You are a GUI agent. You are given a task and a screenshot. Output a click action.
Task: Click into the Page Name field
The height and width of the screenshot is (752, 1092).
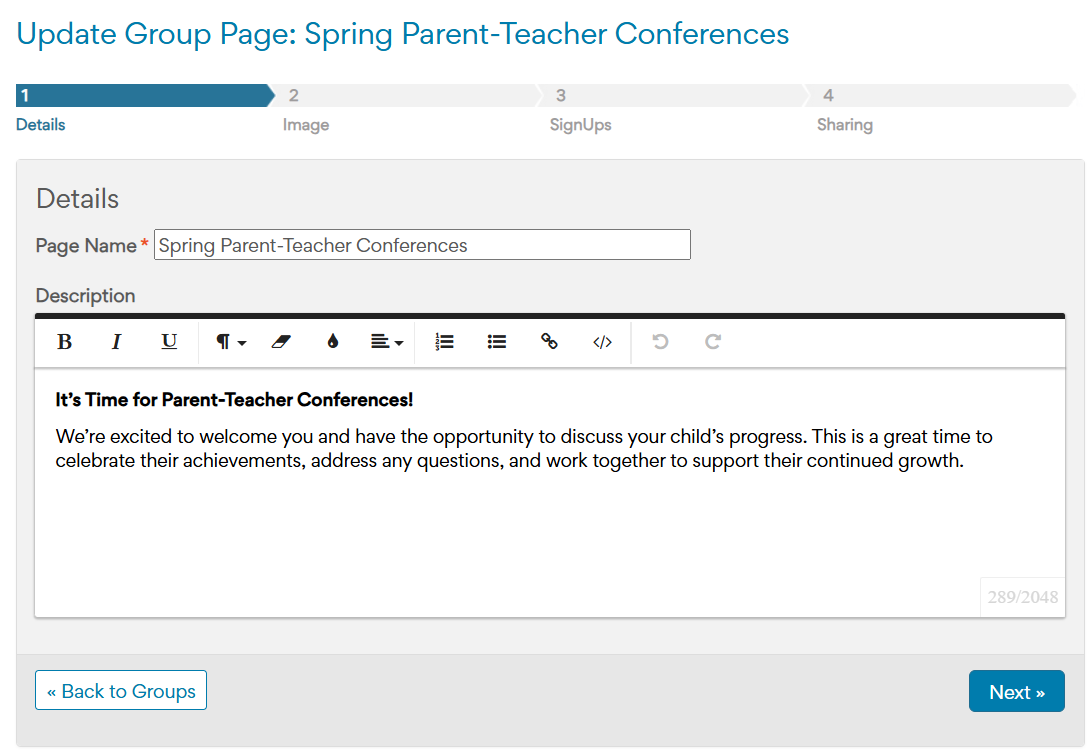(422, 245)
